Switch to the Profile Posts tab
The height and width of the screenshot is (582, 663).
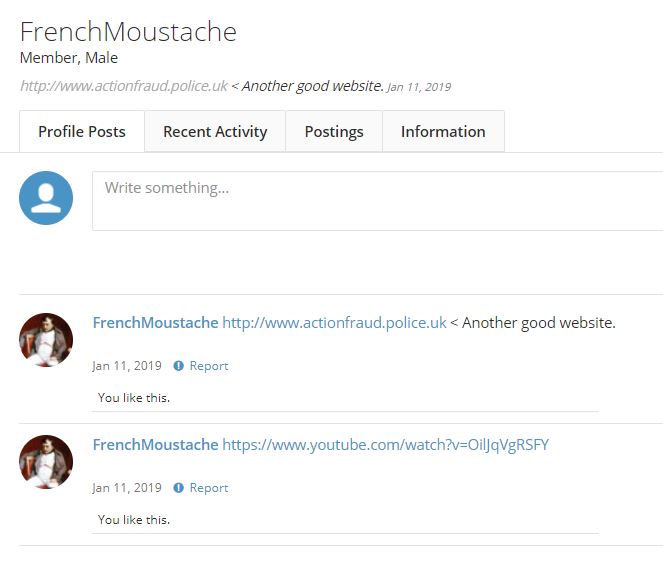[x=82, y=132]
